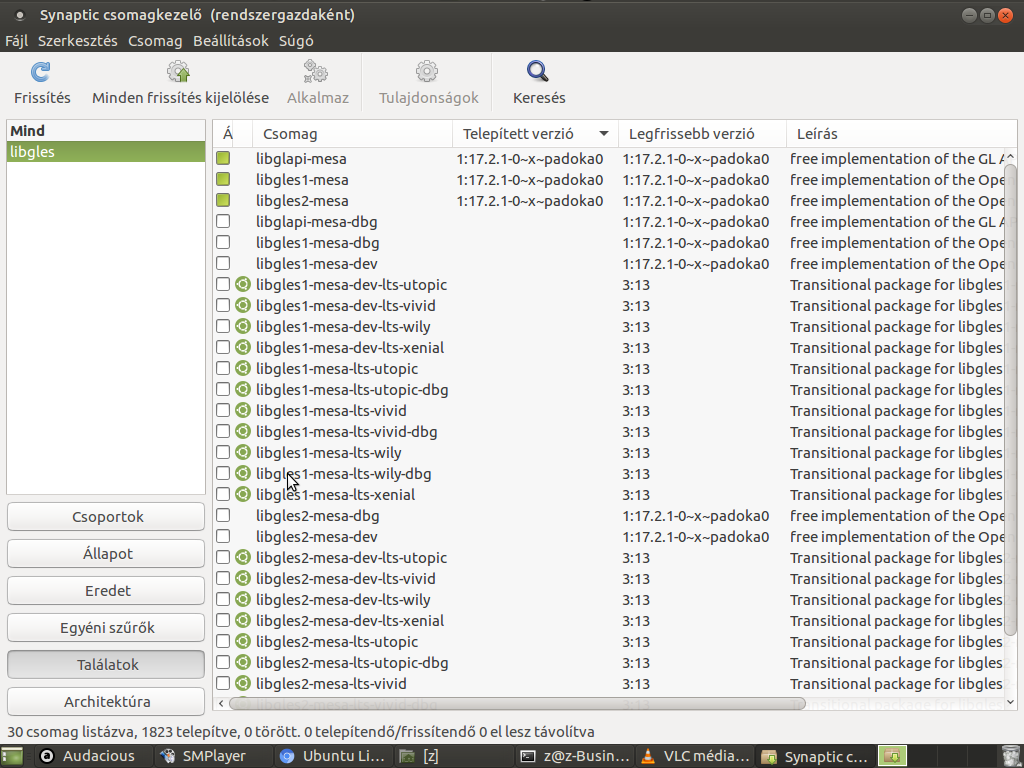Sort by Telepített verzió column arrow
Screen dimensions: 1024x768
pyautogui.click(x=603, y=134)
